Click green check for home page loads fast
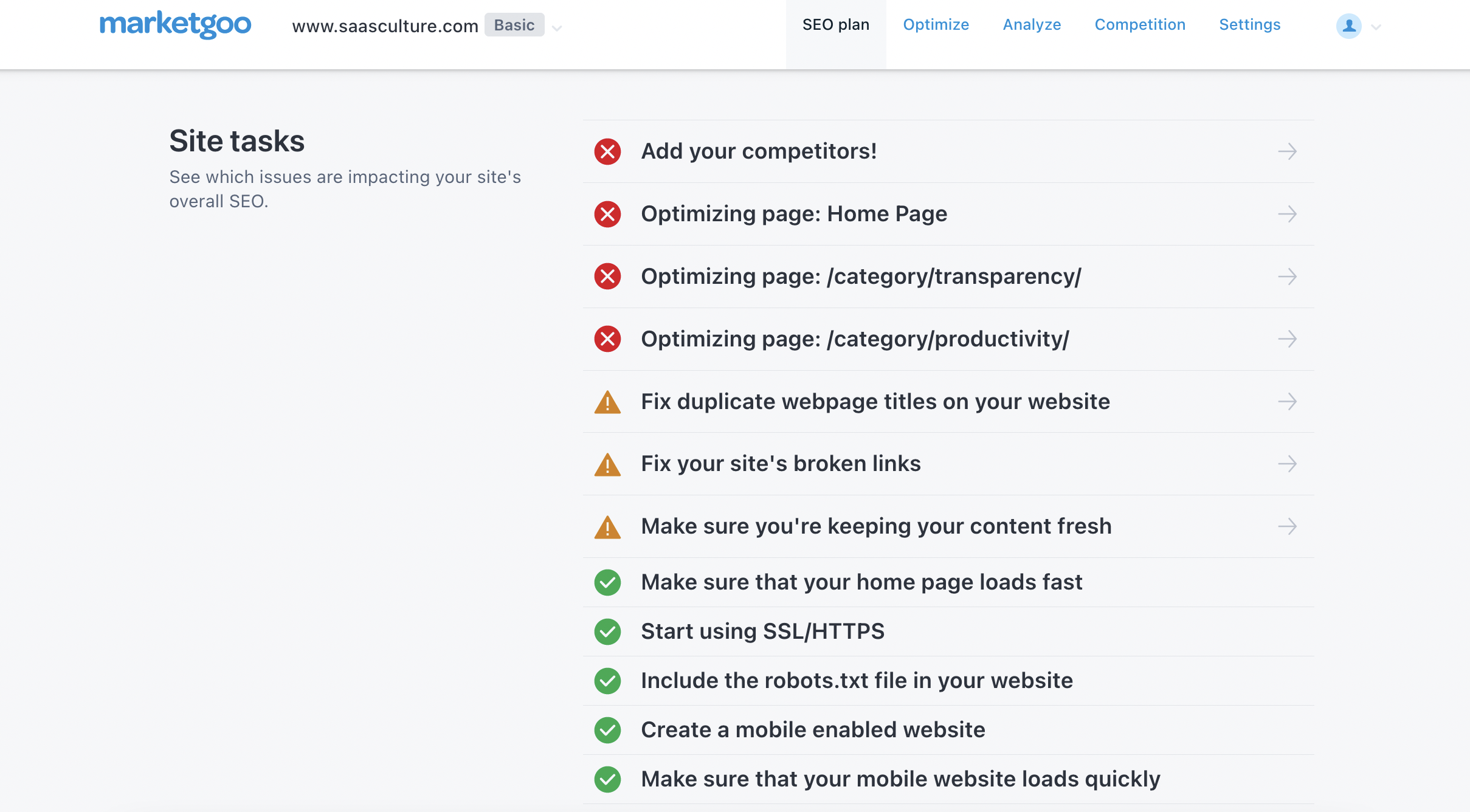Image resolution: width=1470 pixels, height=812 pixels. tap(607, 583)
